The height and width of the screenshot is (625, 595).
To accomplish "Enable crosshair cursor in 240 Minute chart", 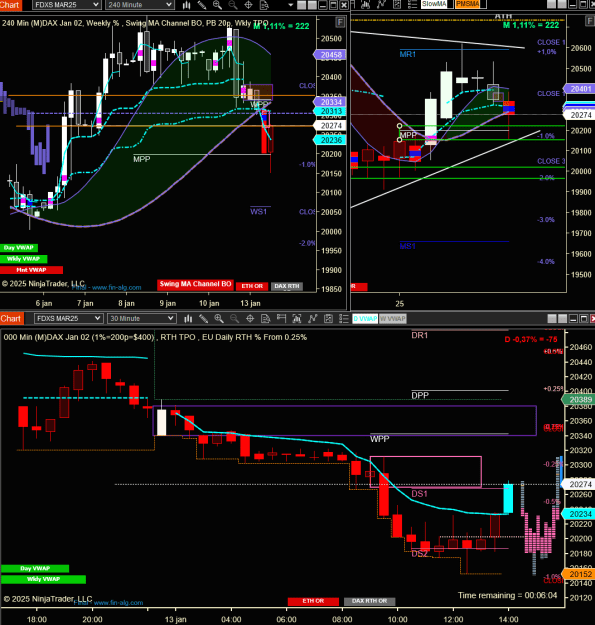I will click(248, 5).
